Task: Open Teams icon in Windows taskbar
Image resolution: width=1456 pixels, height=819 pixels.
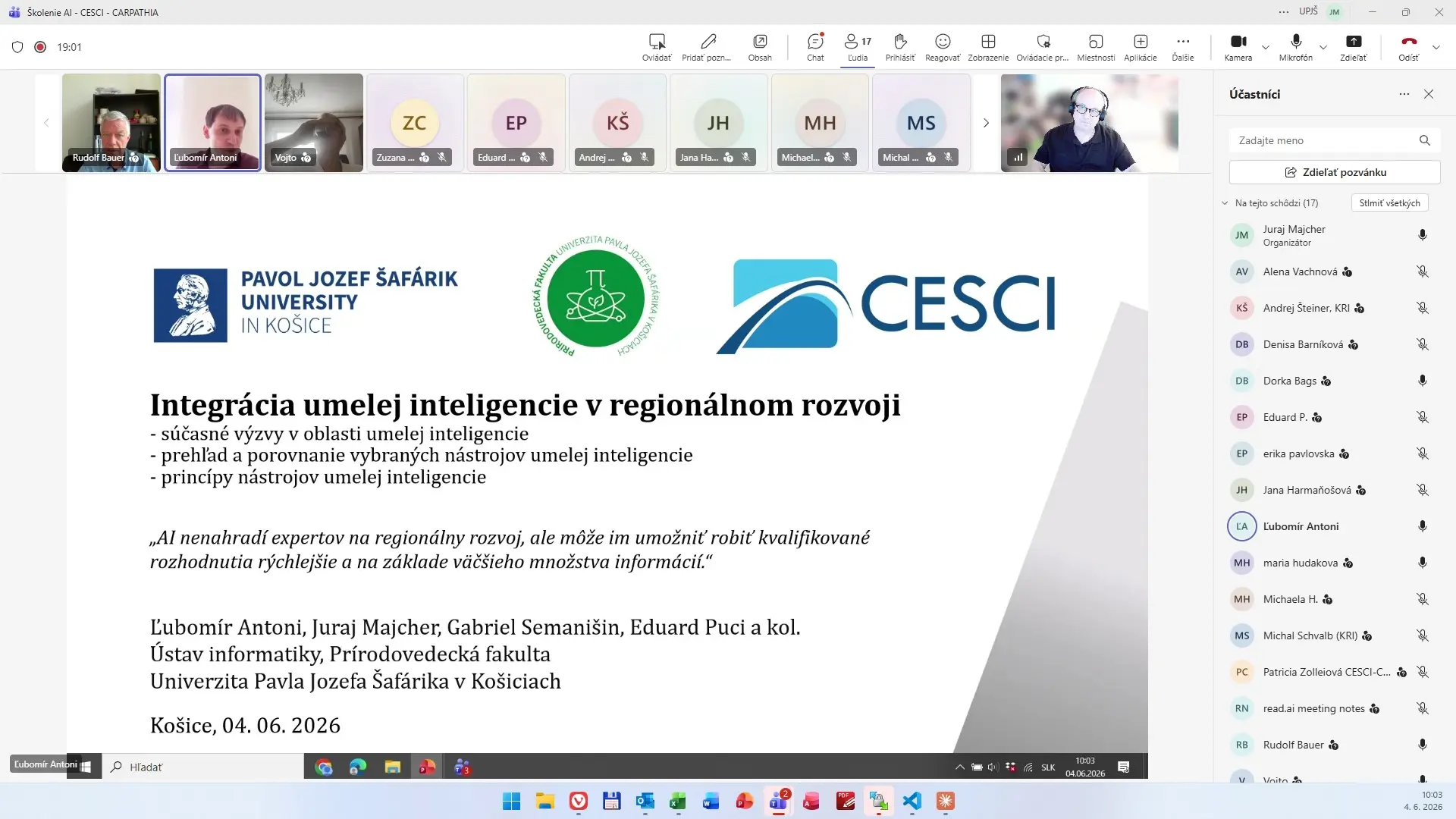Action: (x=779, y=801)
